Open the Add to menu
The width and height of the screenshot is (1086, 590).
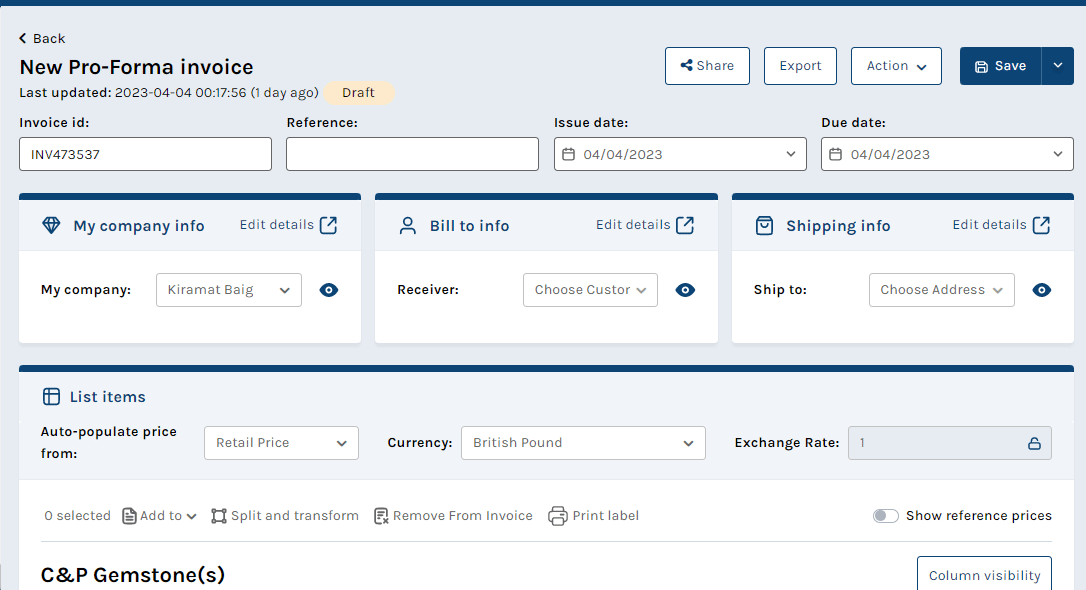point(160,516)
